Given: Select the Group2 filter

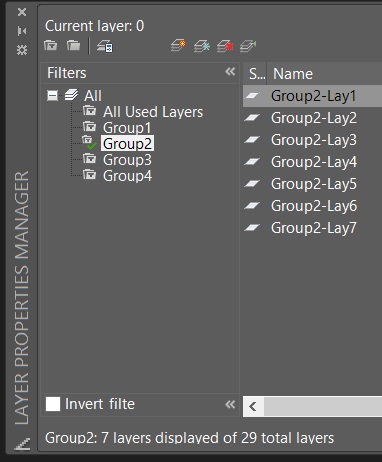Looking at the screenshot, I should [x=127, y=144].
